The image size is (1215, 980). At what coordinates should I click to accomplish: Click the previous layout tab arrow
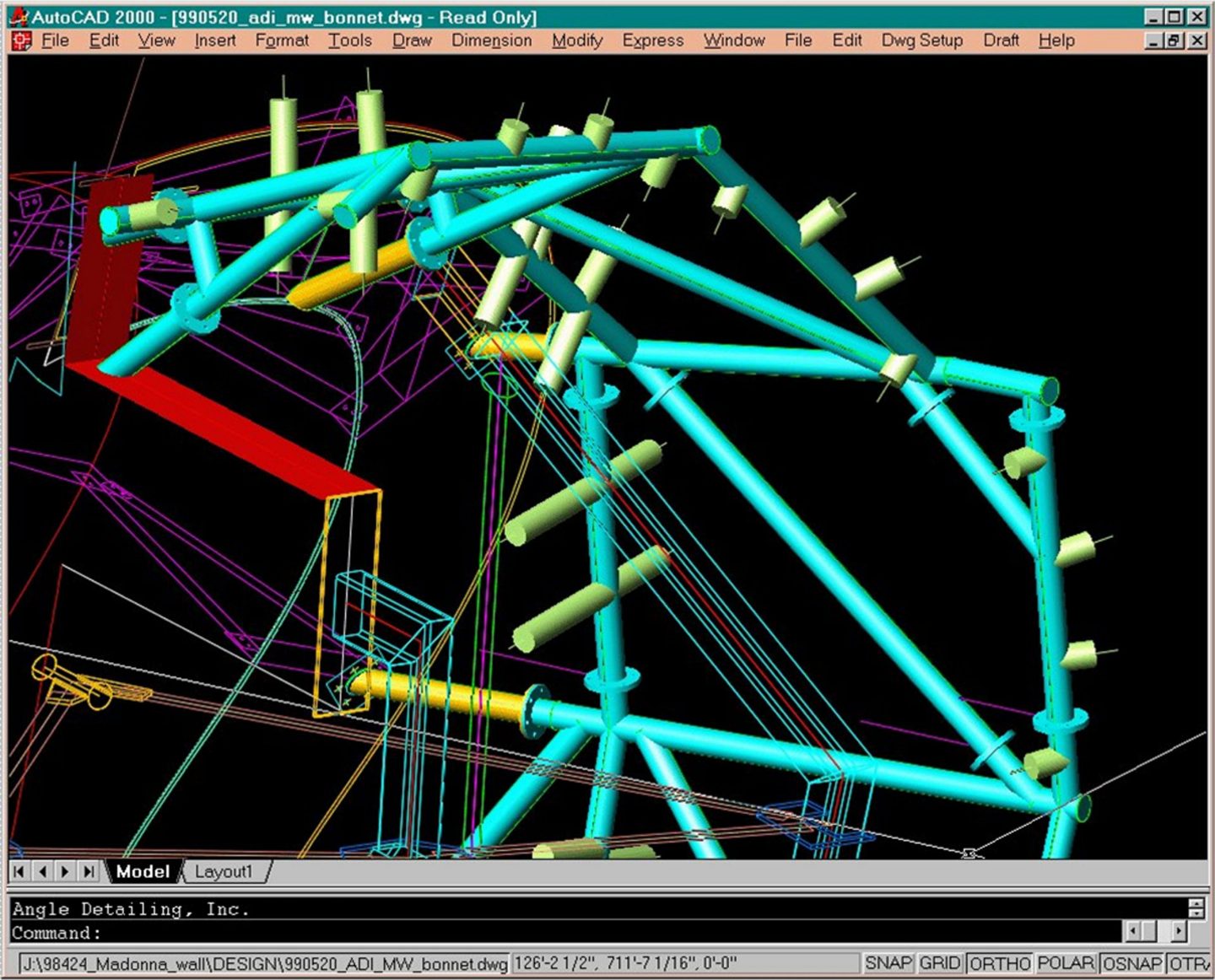pyautogui.click(x=42, y=871)
